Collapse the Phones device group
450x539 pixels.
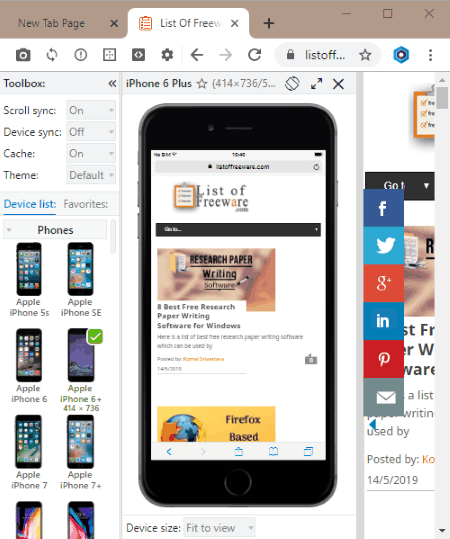[x=55, y=230]
